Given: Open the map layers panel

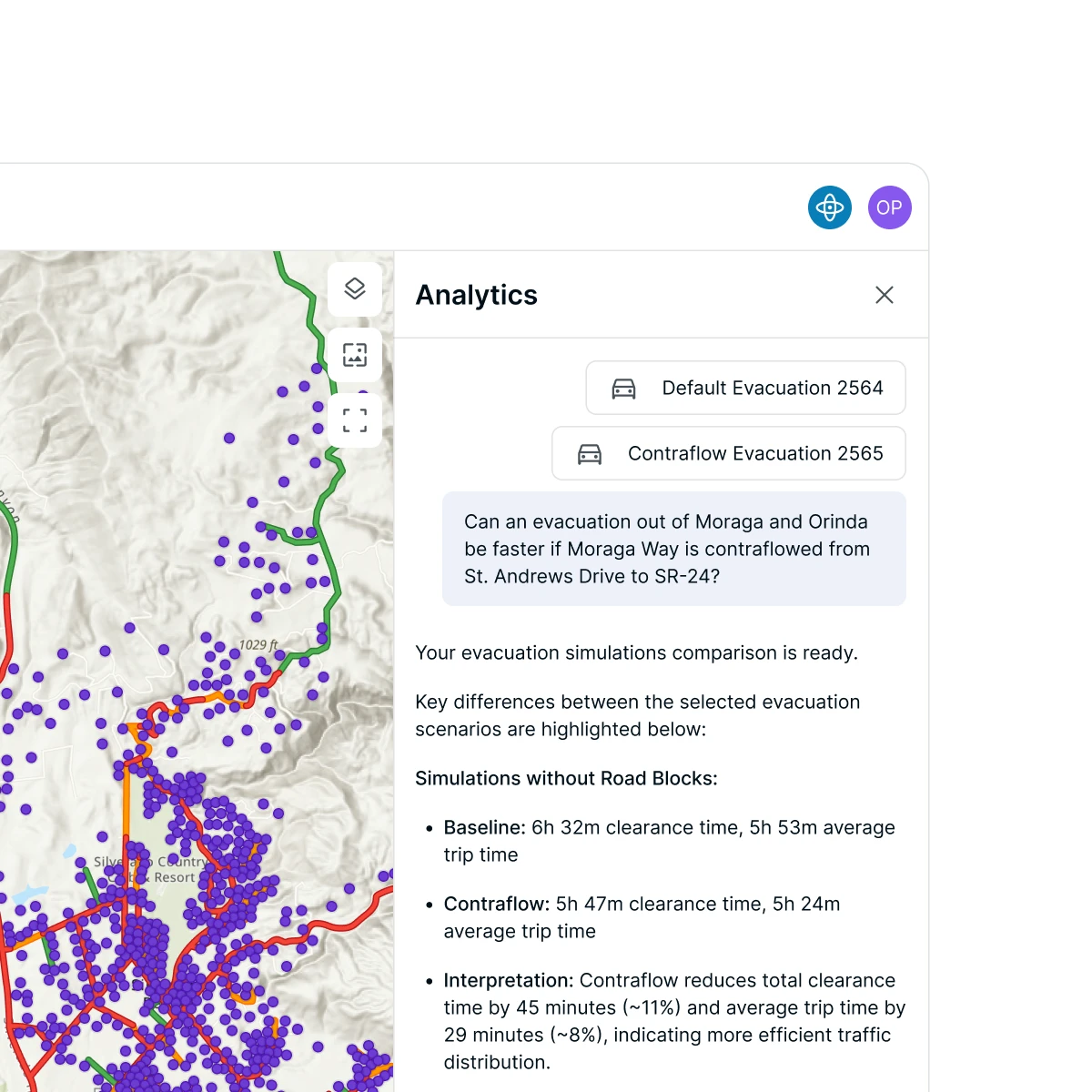Looking at the screenshot, I should [355, 288].
